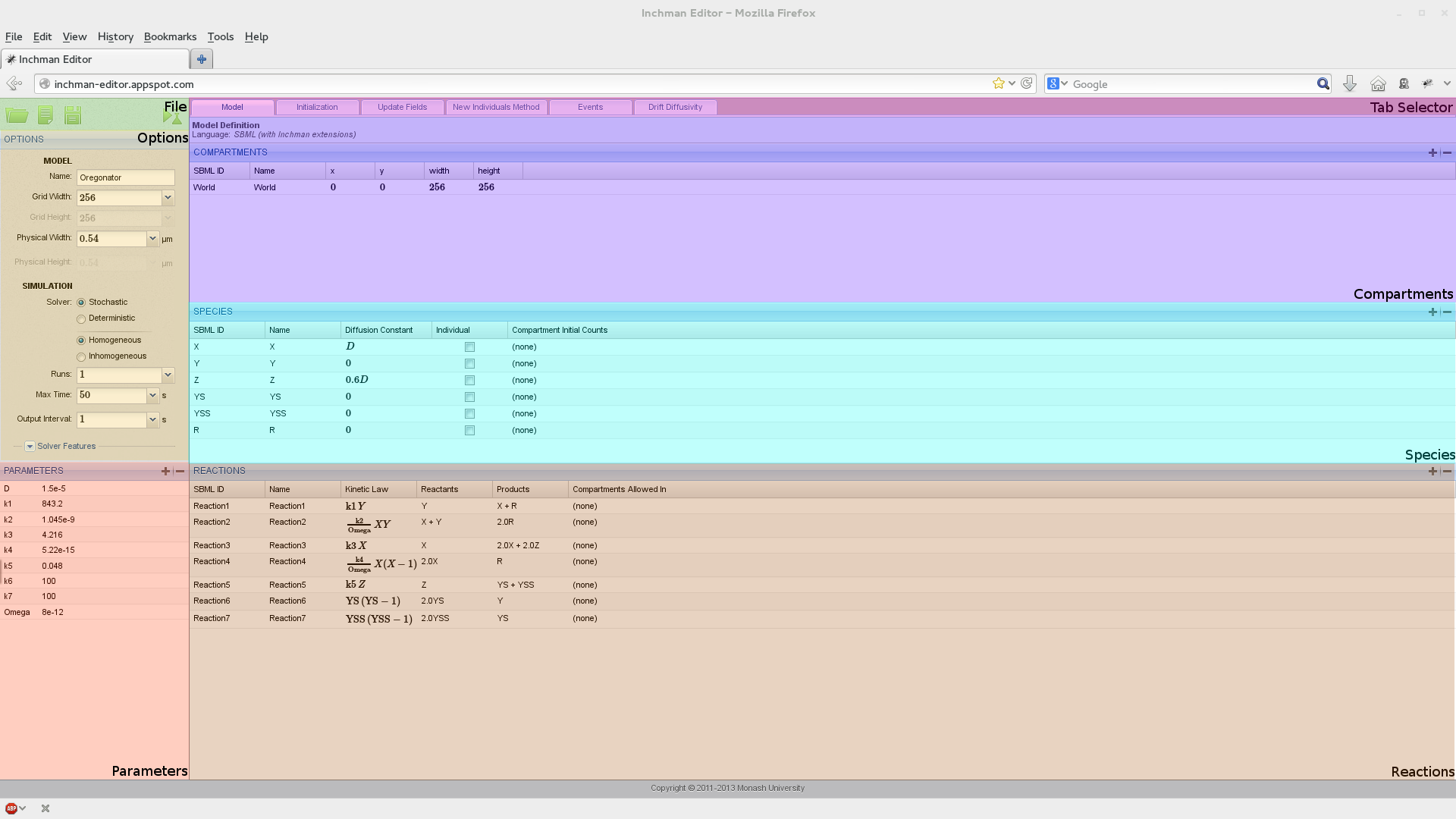Image resolution: width=1456 pixels, height=819 pixels.
Task: Add a new parameter with the plus icon
Action: [165, 471]
